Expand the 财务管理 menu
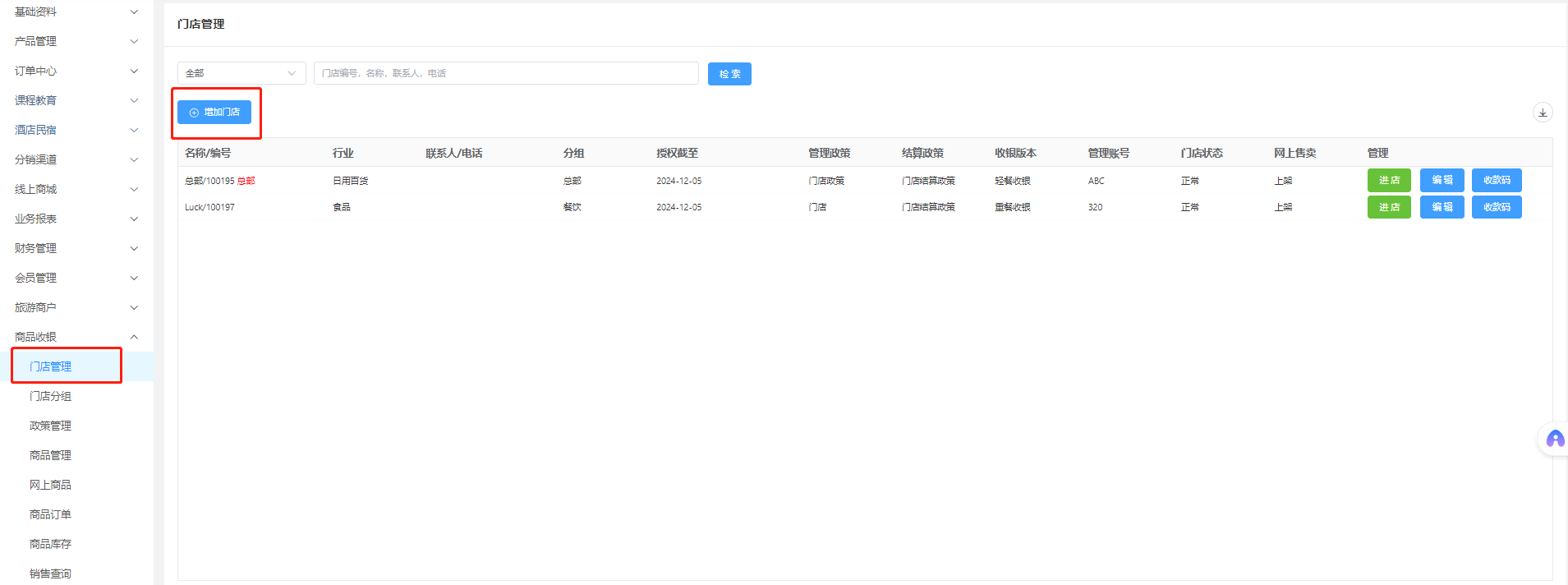This screenshot has height=585, width=1568. click(76, 248)
